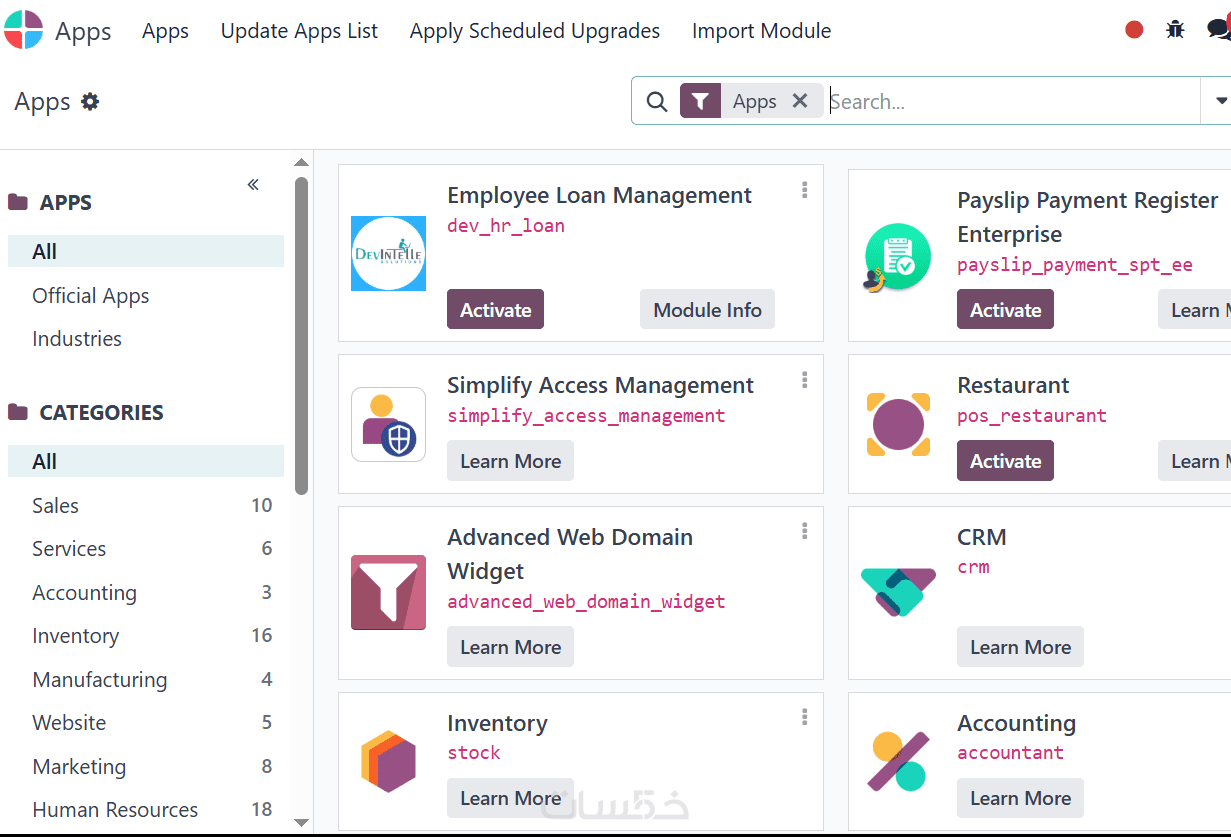The width and height of the screenshot is (1231, 837).
Task: Click the Inventory app hexagon icon
Action: click(x=388, y=761)
